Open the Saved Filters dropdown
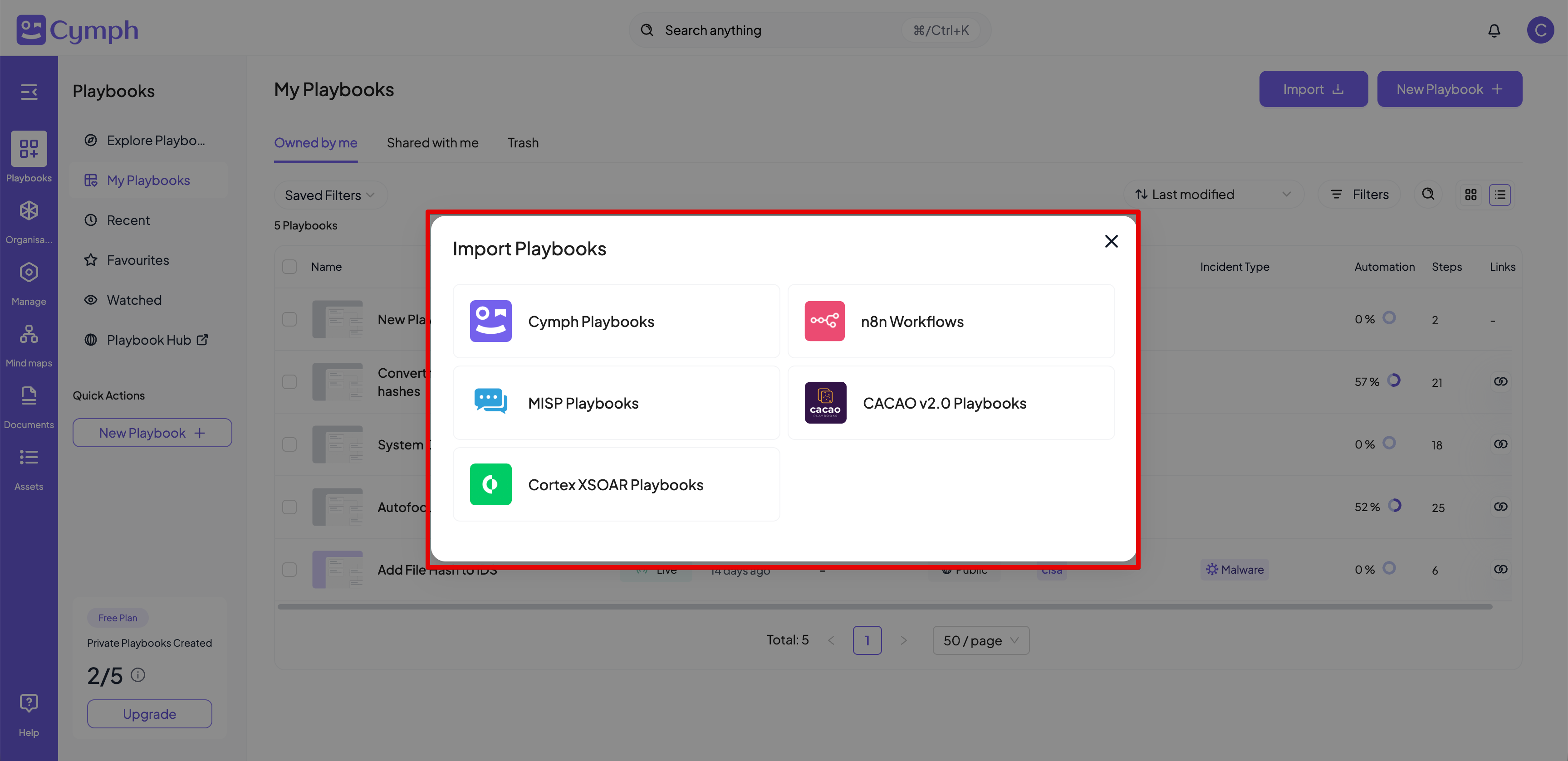The height and width of the screenshot is (761, 1568). [330, 195]
